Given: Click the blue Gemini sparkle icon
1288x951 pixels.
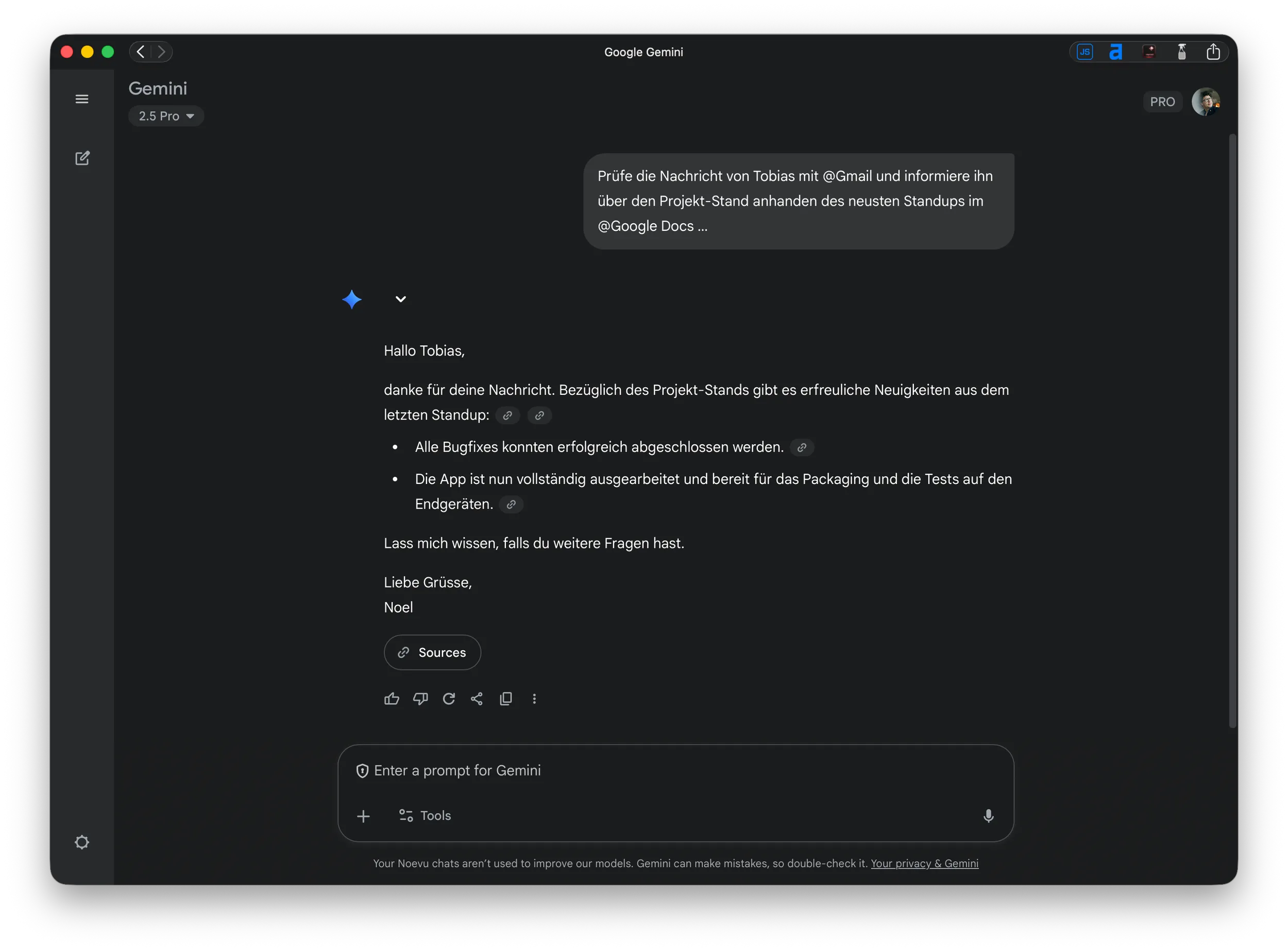Looking at the screenshot, I should pyautogui.click(x=351, y=299).
